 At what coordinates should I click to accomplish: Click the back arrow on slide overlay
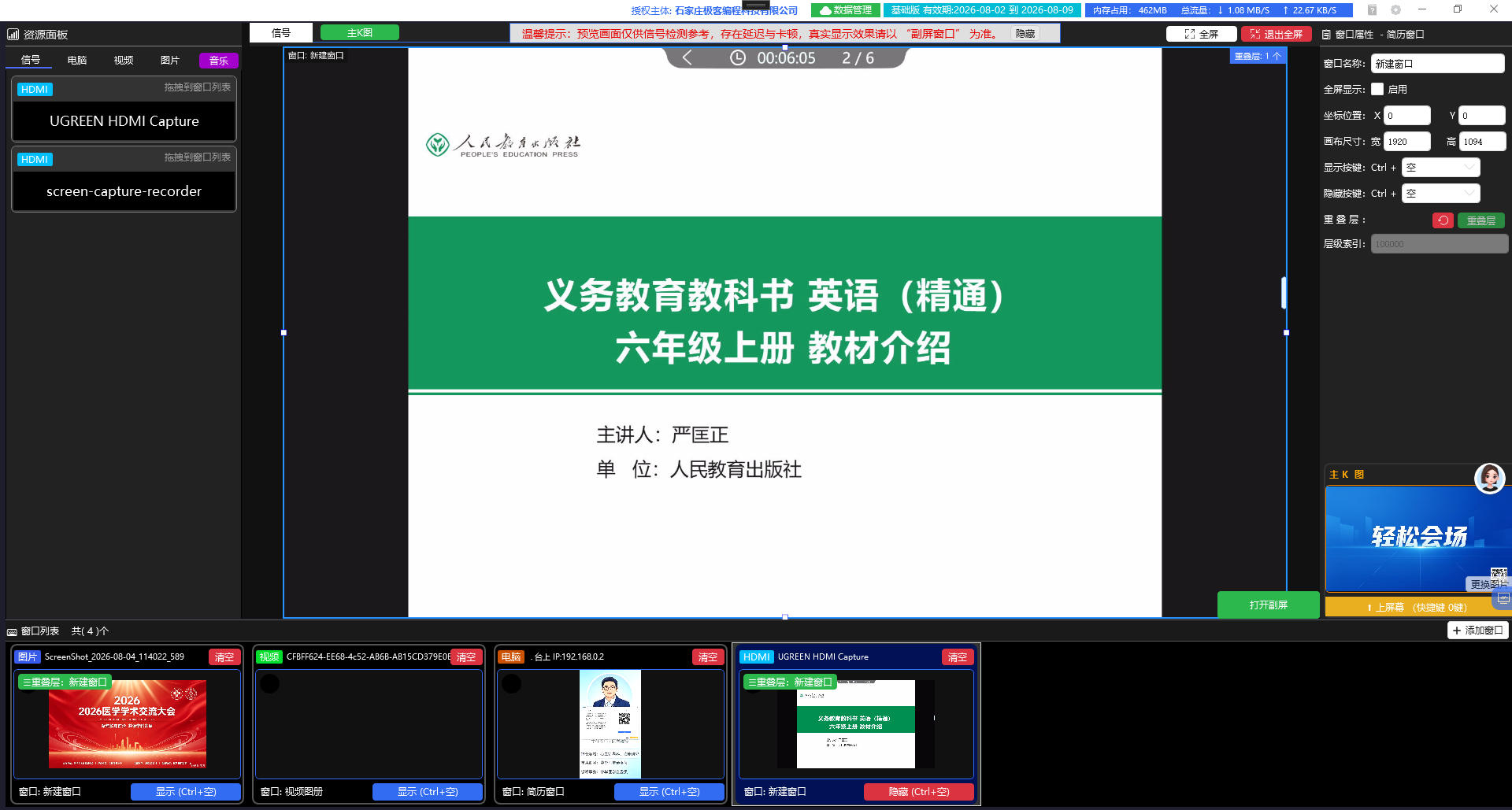(x=687, y=58)
